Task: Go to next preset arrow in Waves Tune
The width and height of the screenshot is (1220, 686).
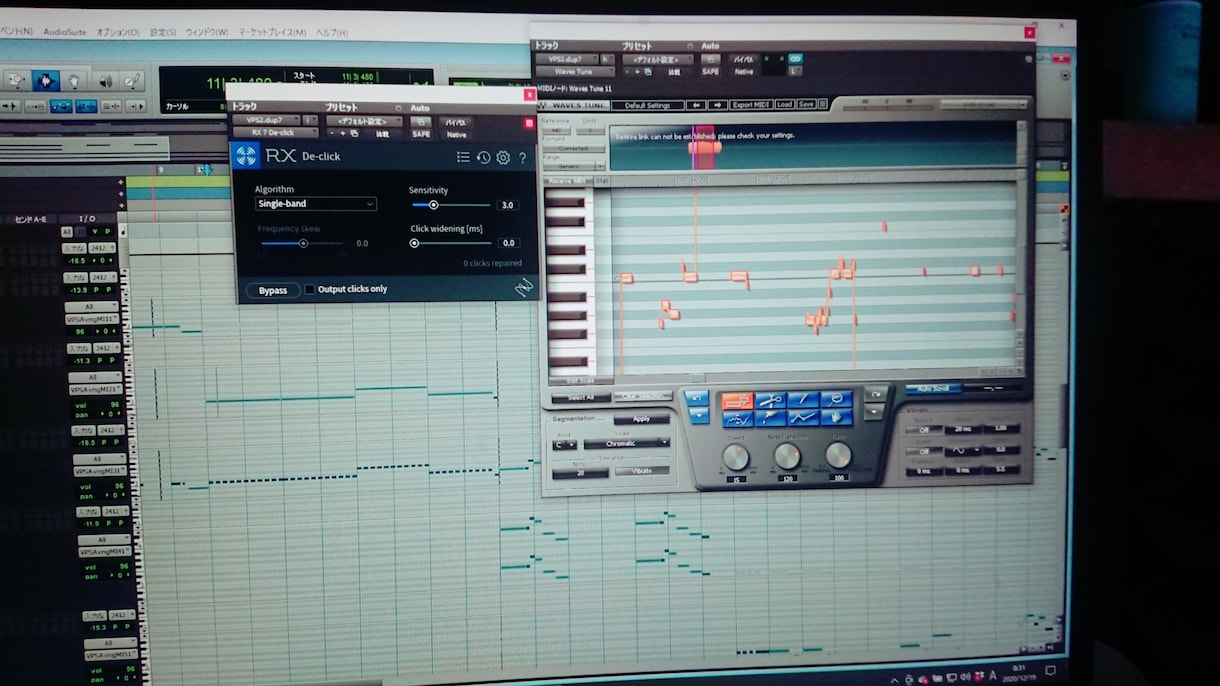Action: 718,105
